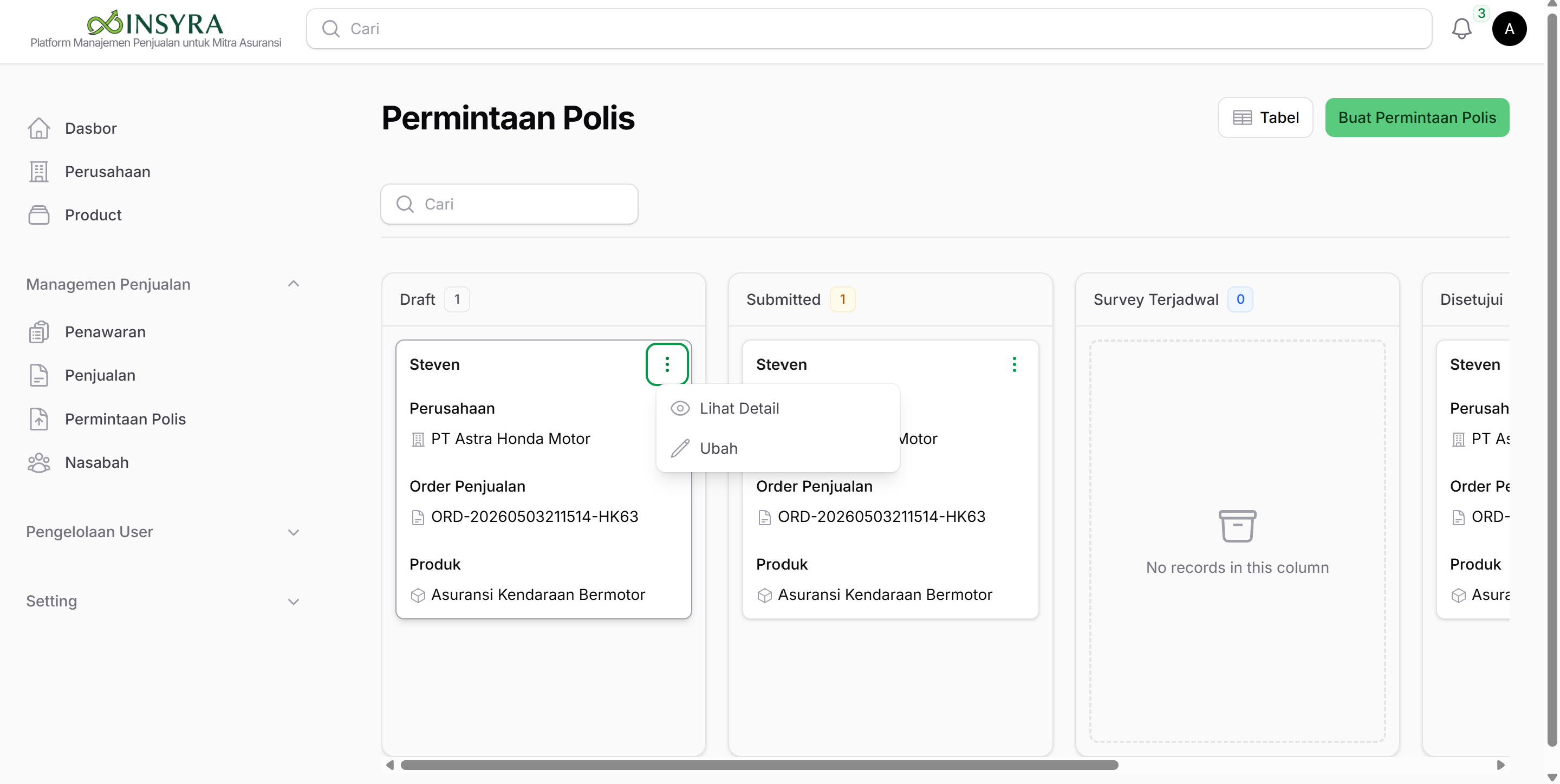Viewport: 1560px width, 784px height.
Task: Click the Submitted count badge 1
Action: [x=842, y=299]
